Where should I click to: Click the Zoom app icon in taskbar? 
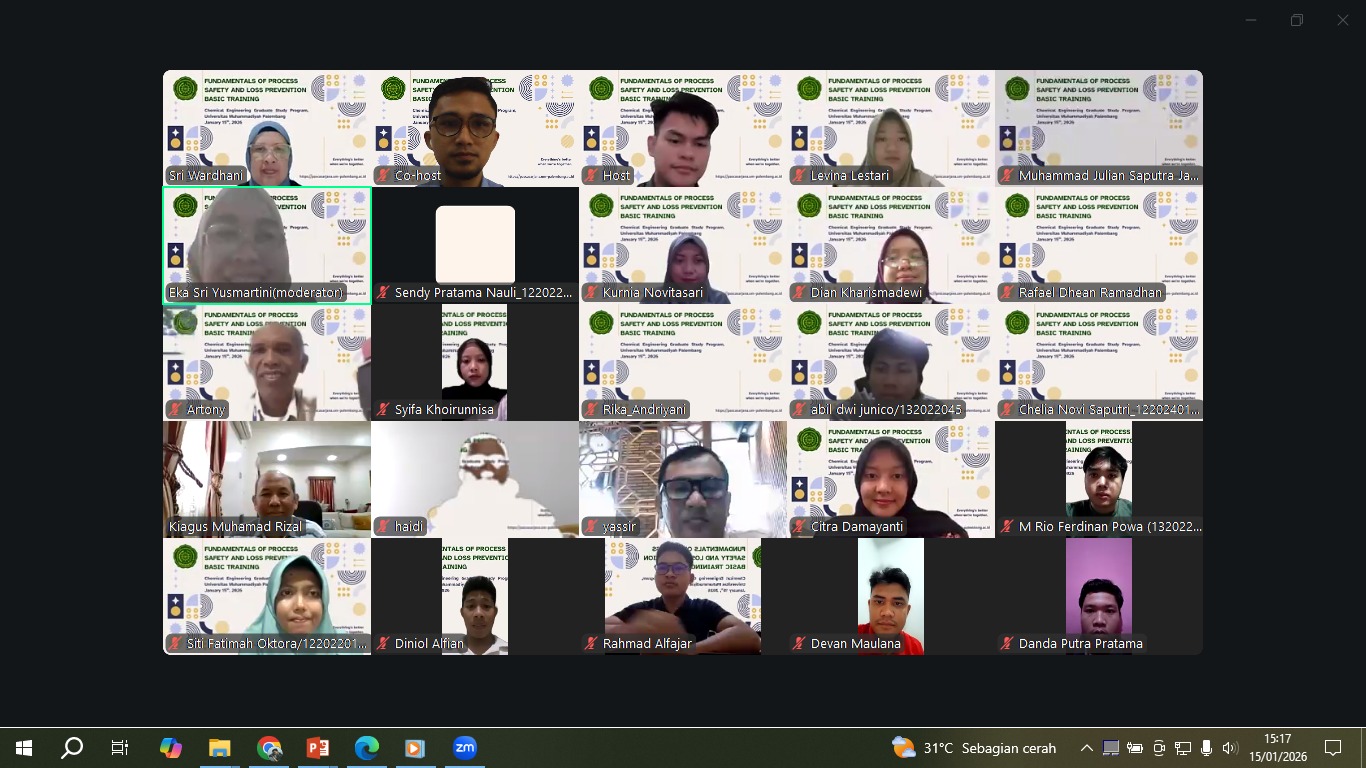465,748
